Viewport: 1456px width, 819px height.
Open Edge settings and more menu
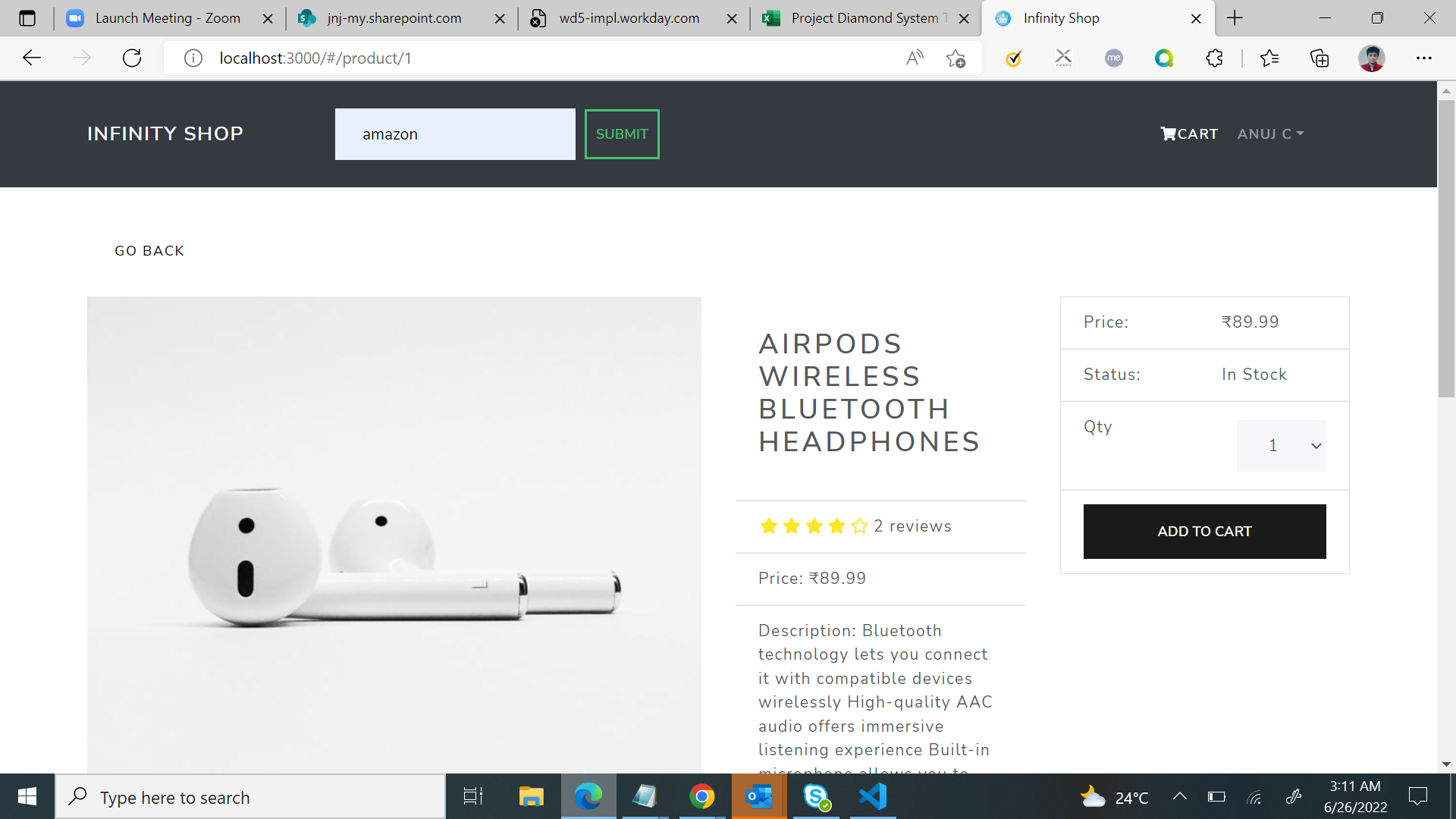coord(1423,58)
